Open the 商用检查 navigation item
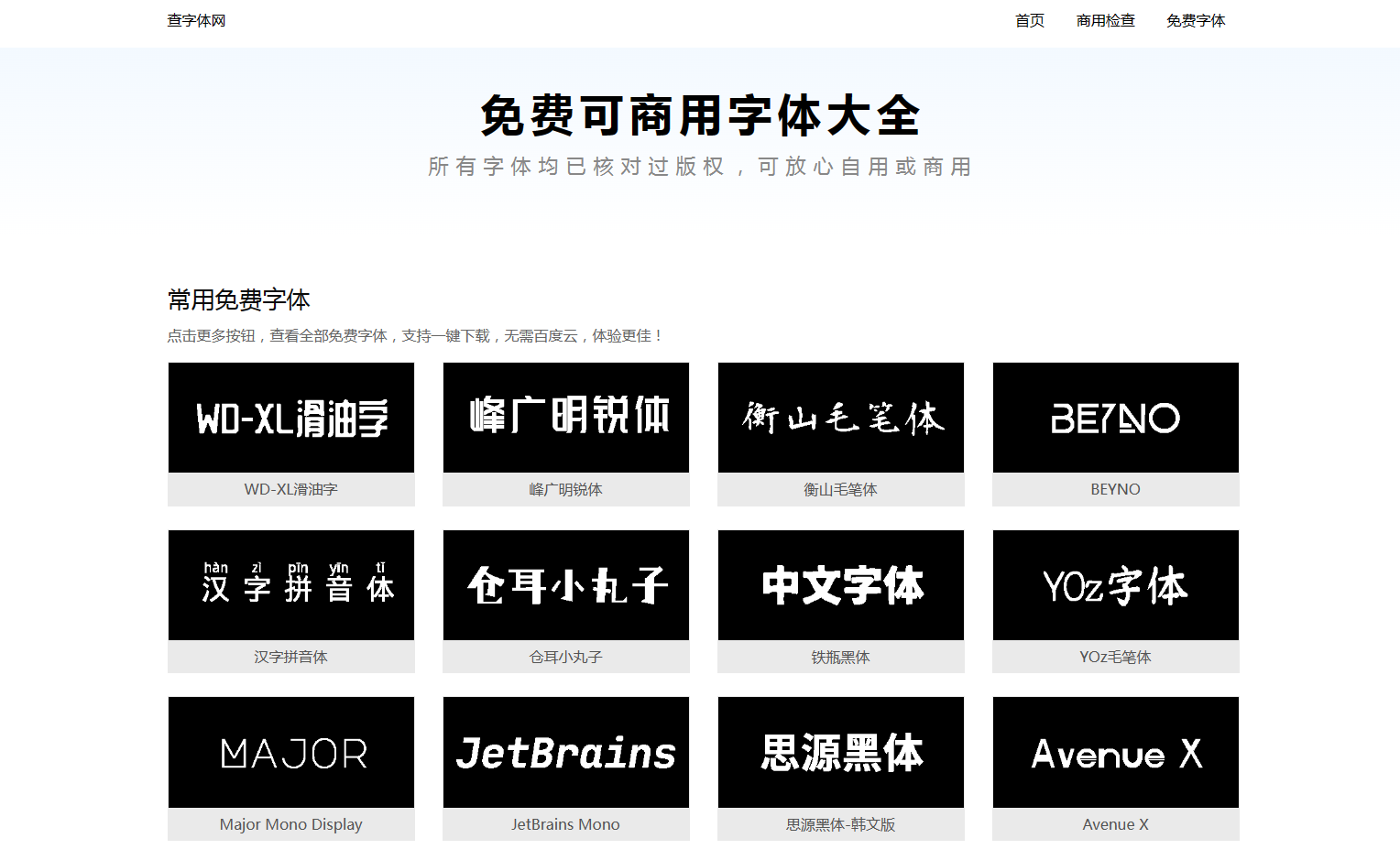This screenshot has width=1400, height=860. 1106,21
